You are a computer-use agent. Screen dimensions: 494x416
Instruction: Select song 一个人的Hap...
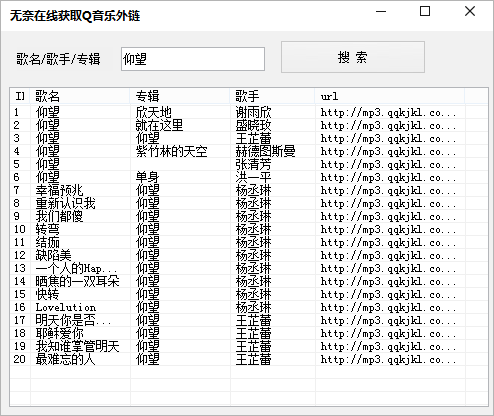click(x=76, y=269)
